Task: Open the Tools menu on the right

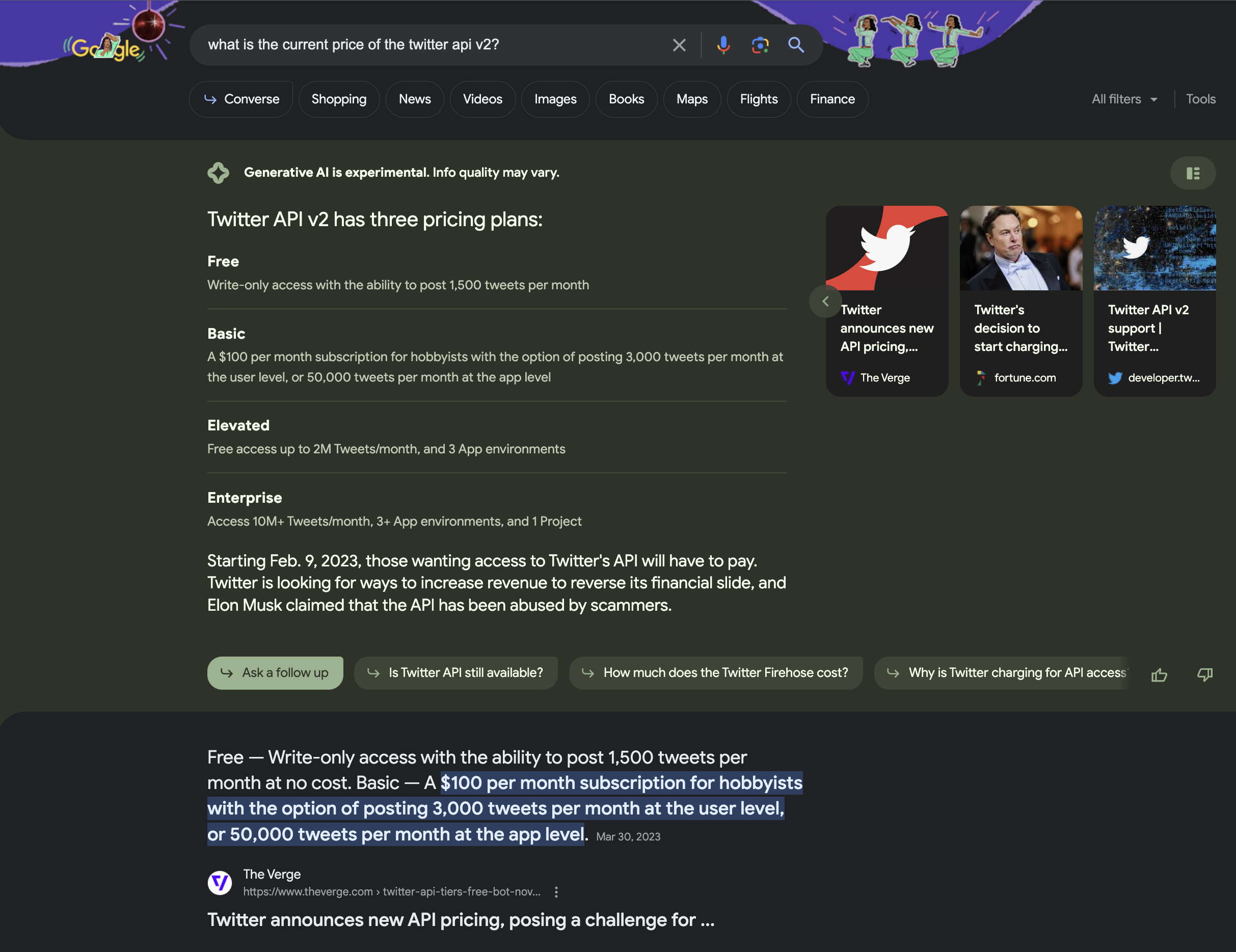Action: (1201, 98)
